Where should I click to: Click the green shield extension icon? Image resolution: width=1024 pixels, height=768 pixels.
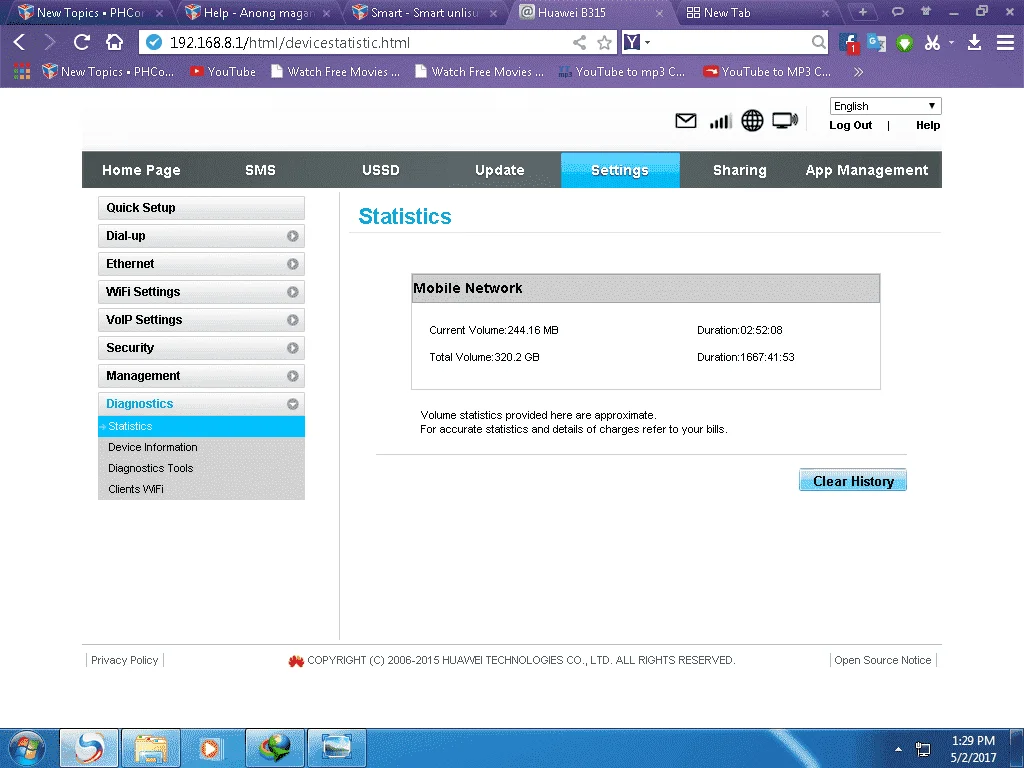(904, 43)
